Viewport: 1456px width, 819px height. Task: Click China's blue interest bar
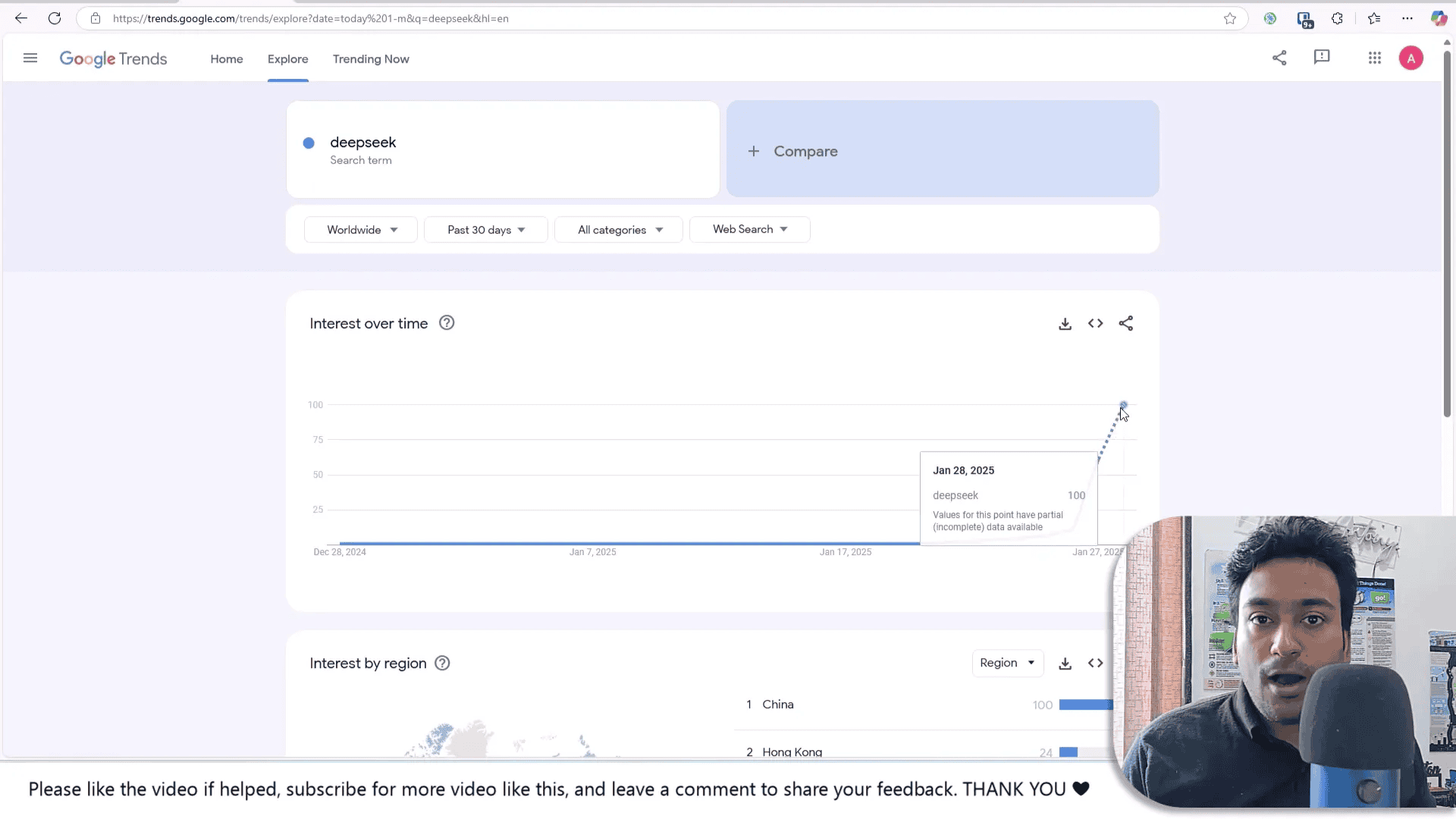click(x=1086, y=705)
